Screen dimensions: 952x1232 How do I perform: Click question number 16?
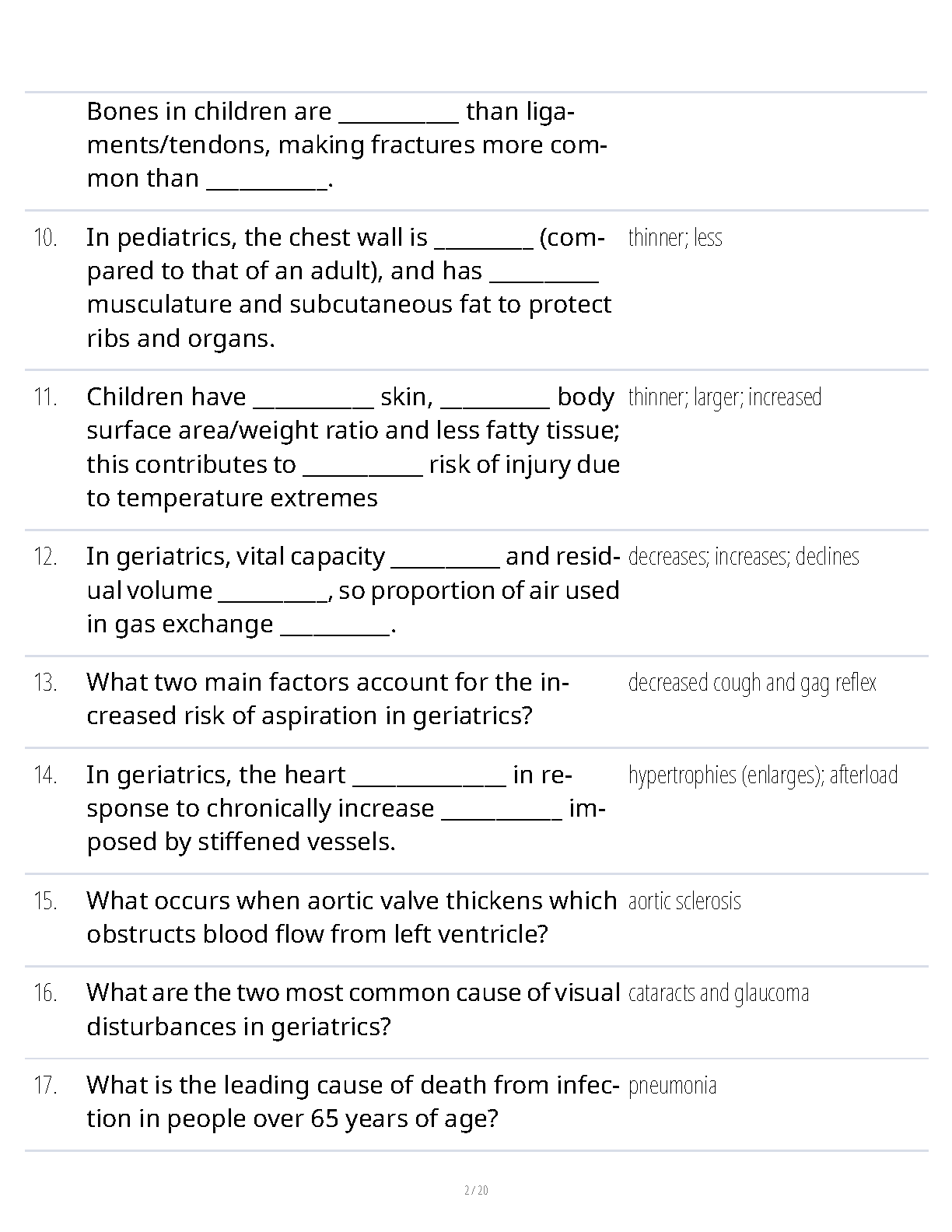(46, 994)
